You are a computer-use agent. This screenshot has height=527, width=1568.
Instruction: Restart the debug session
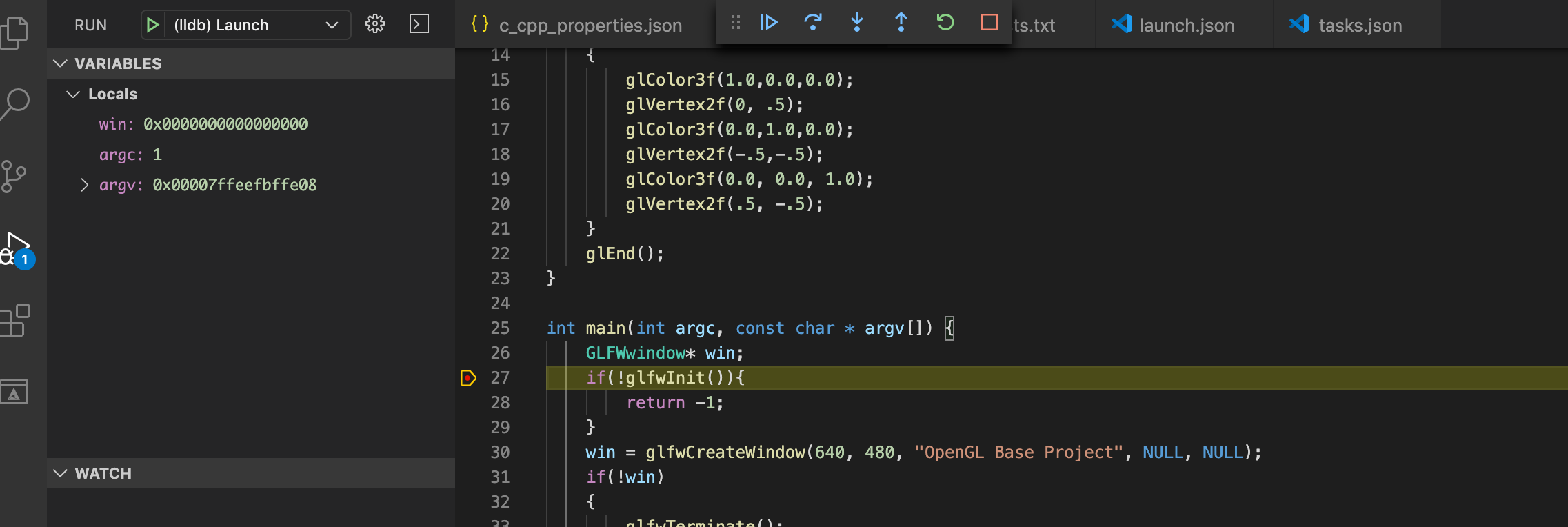(x=945, y=23)
